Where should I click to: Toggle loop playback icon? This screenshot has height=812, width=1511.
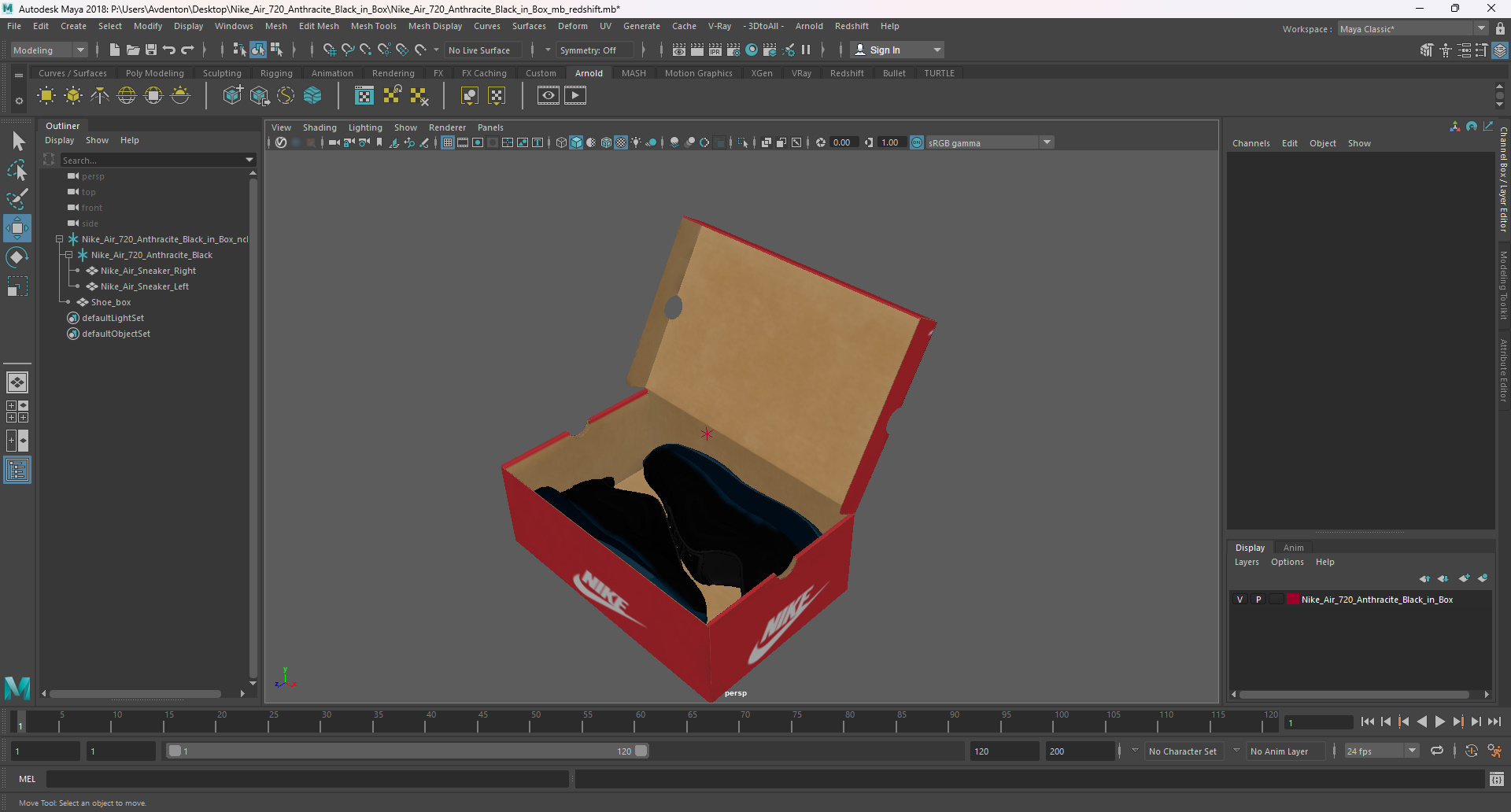point(1437,751)
